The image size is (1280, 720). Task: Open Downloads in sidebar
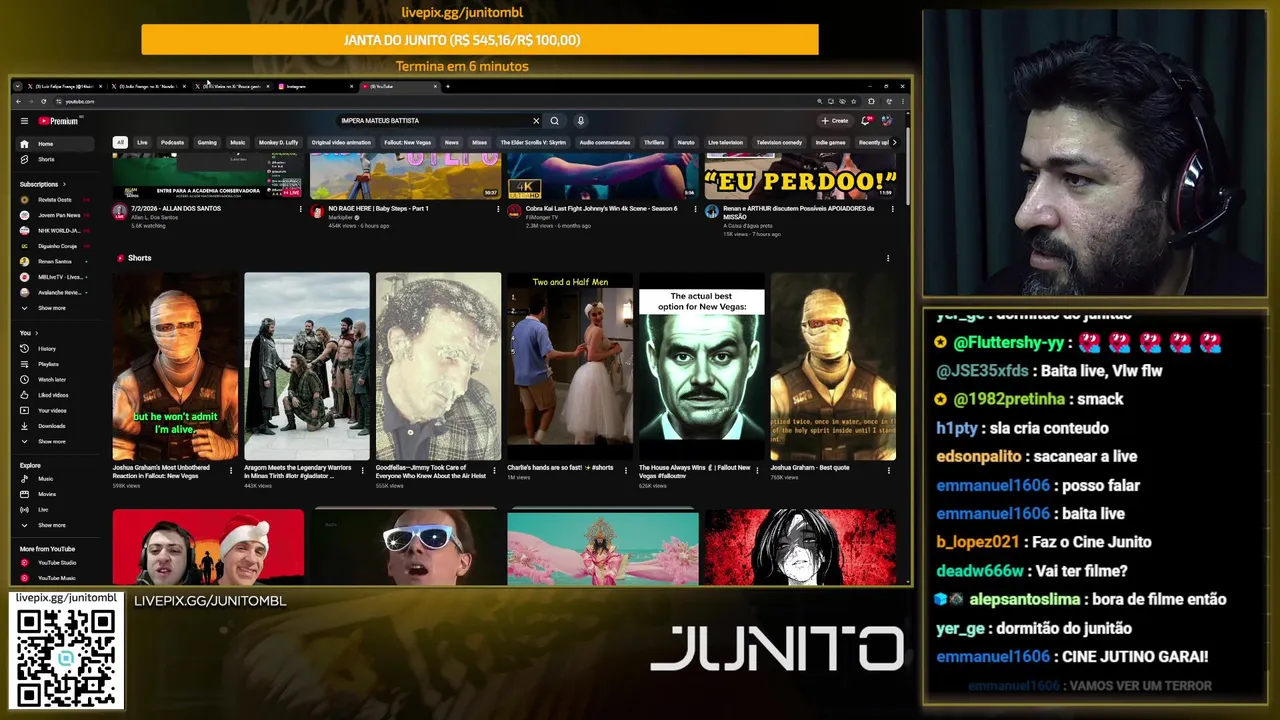click(55, 426)
